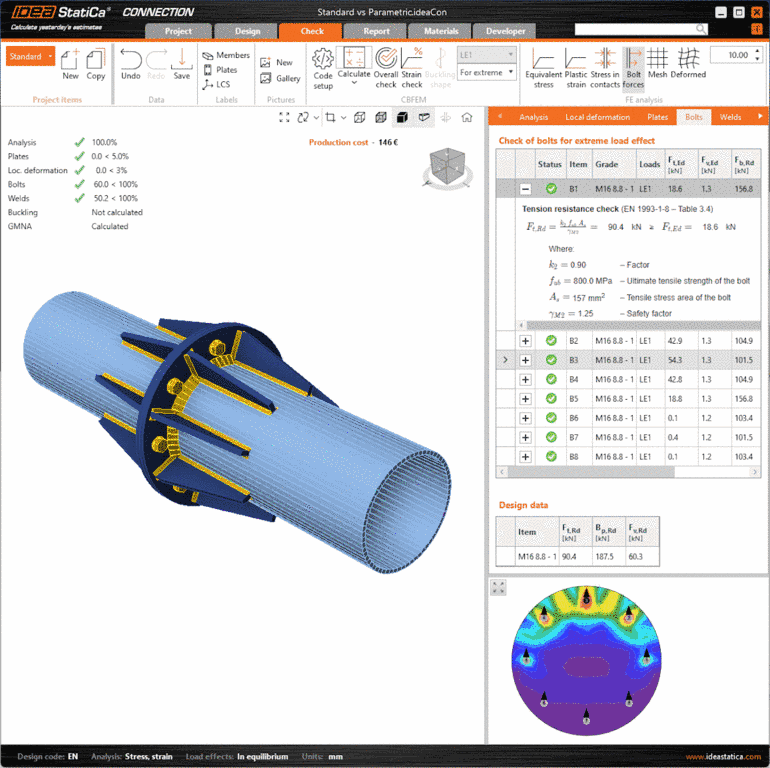Click the search magnifier icon
This screenshot has width=770, height=768.
(701, 29)
